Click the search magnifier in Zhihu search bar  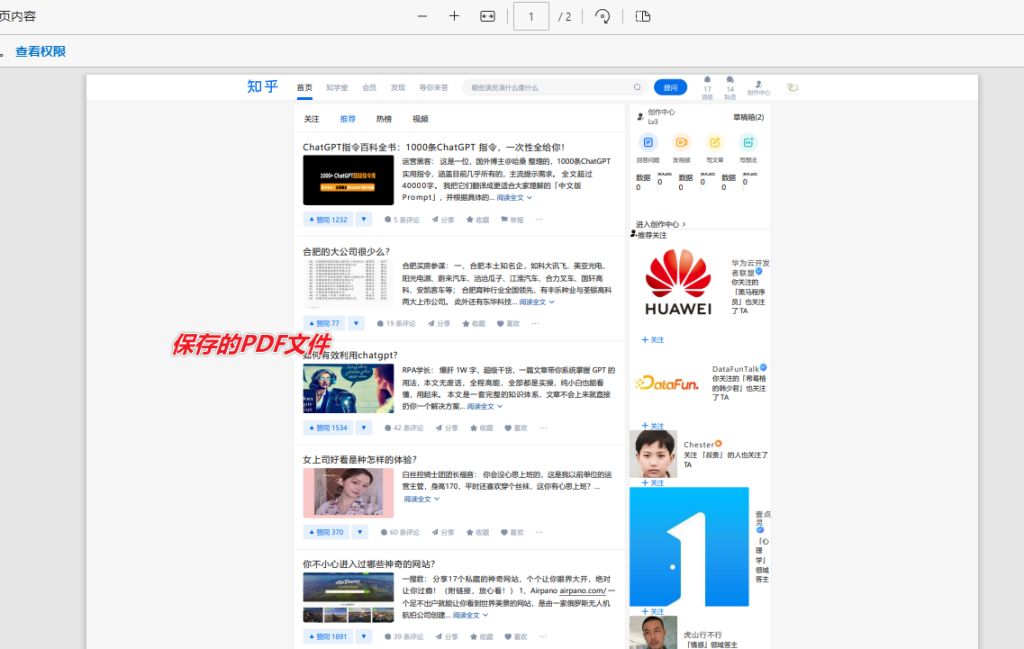click(637, 87)
